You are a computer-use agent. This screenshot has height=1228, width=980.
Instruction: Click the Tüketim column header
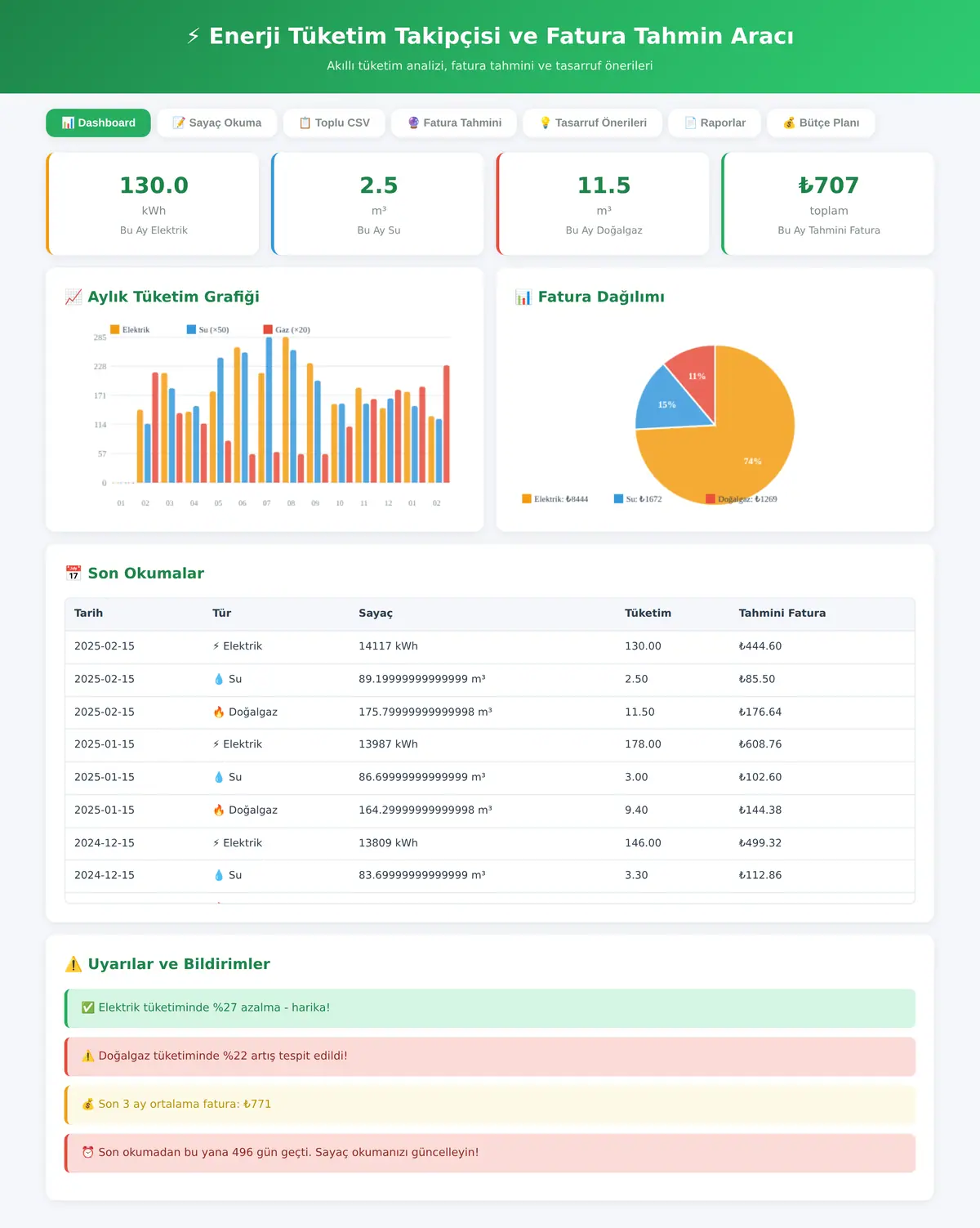tap(648, 614)
